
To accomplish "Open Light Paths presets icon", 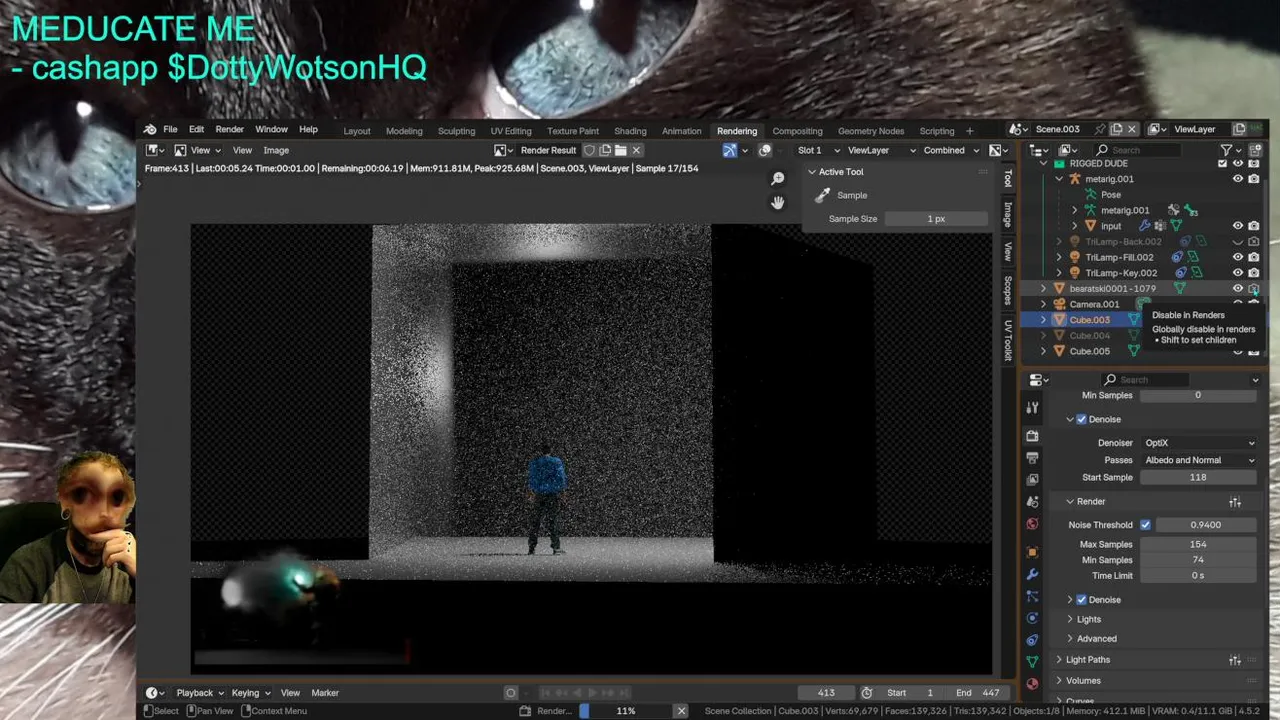I will (x=1235, y=660).
